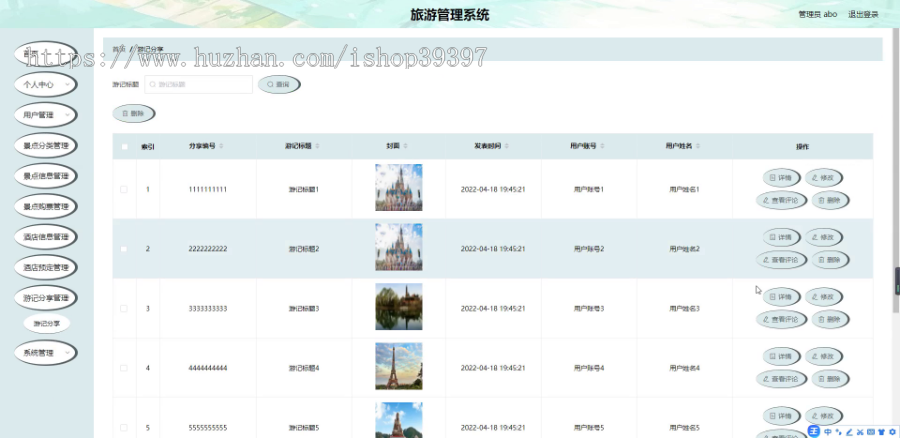Click the magnifier icon in the 游记标题 search field

click(x=153, y=84)
